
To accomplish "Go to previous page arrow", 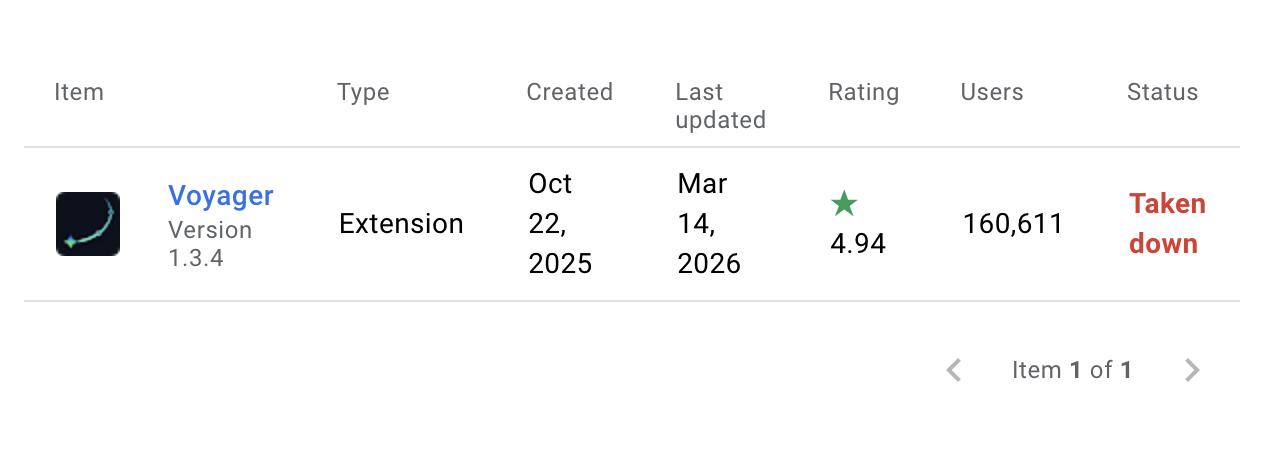I will pyautogui.click(x=954, y=370).
